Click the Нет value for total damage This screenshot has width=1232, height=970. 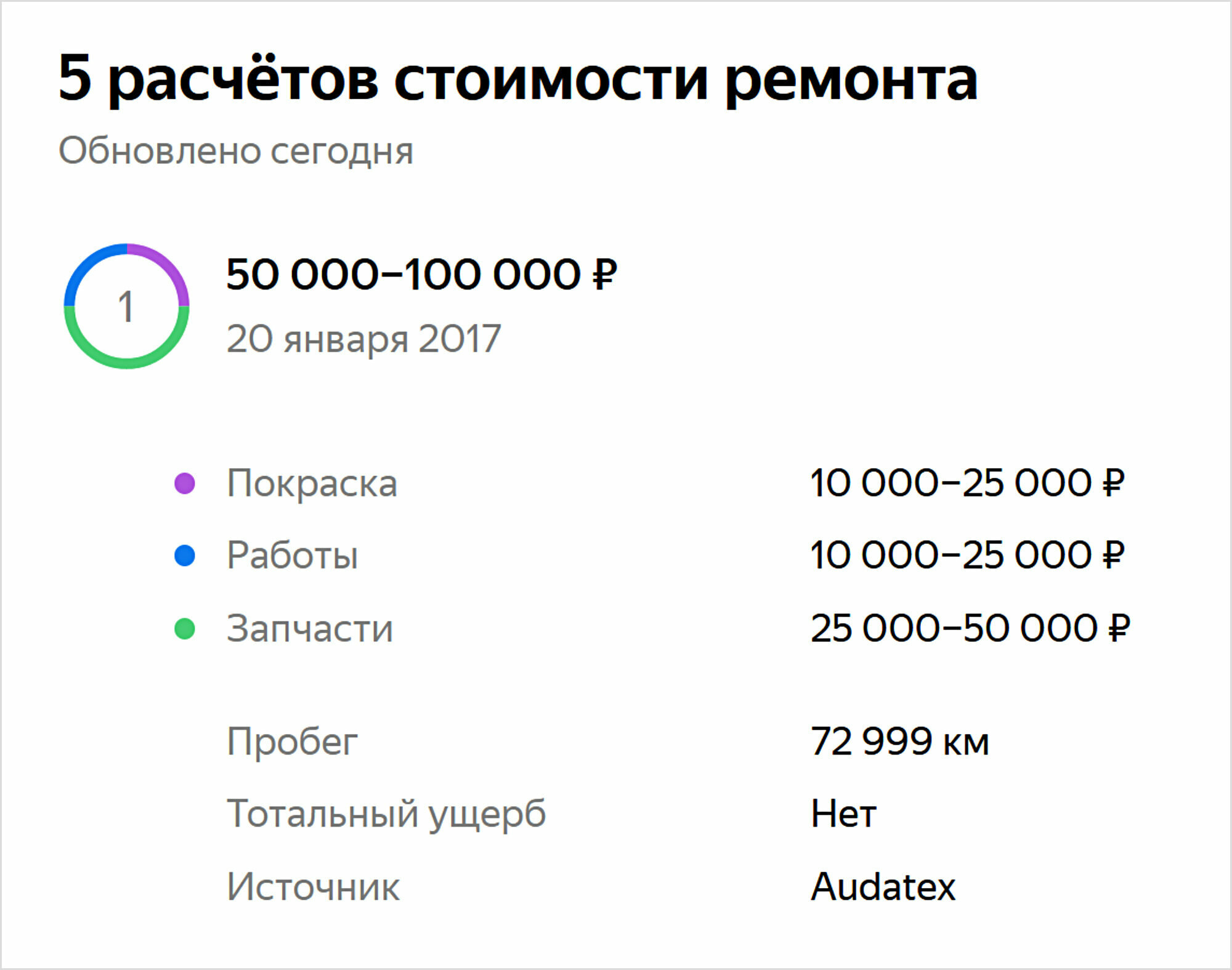843,814
